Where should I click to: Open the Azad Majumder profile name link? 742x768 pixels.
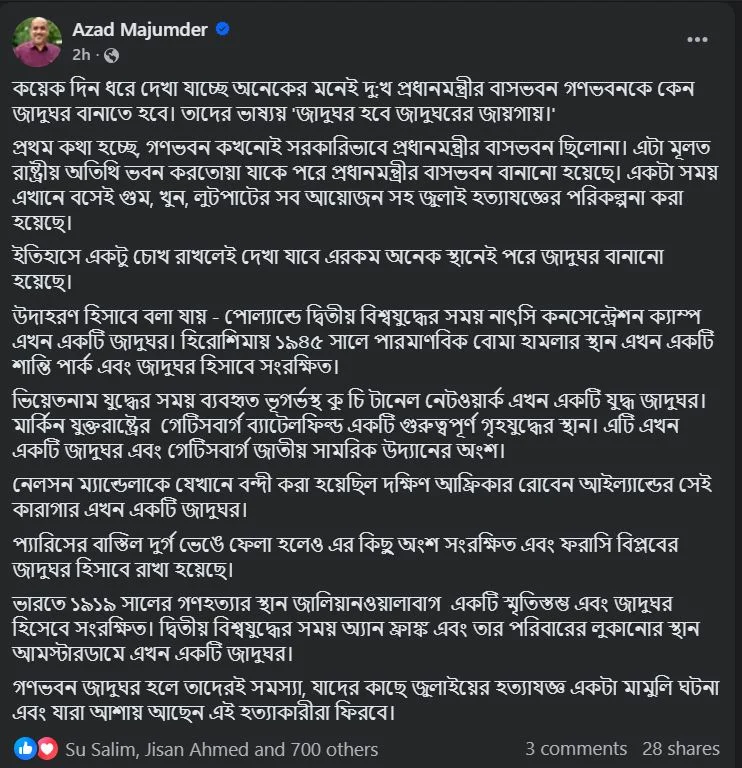pos(139,30)
